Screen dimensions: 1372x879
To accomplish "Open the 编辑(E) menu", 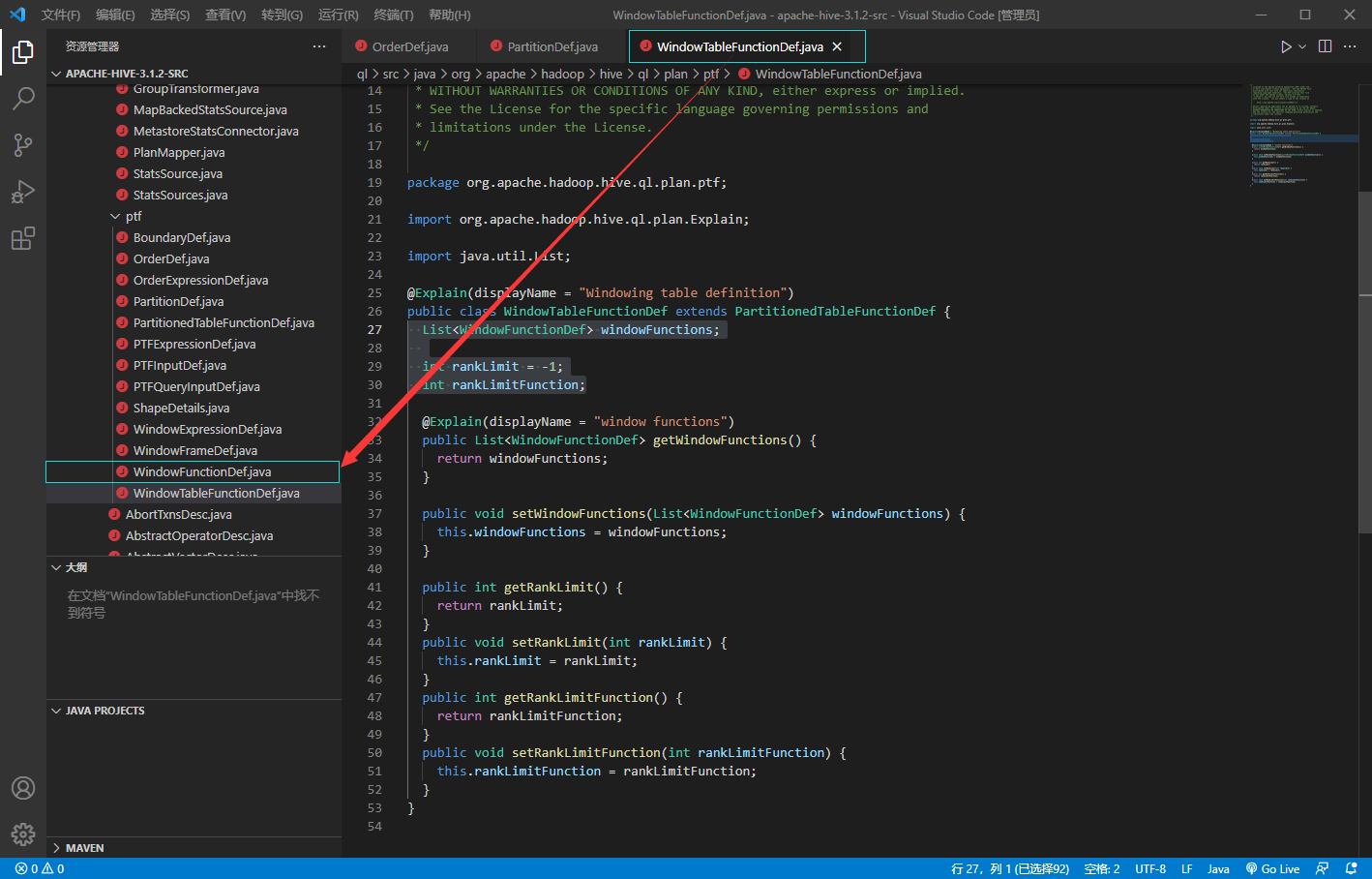I will tap(115, 15).
